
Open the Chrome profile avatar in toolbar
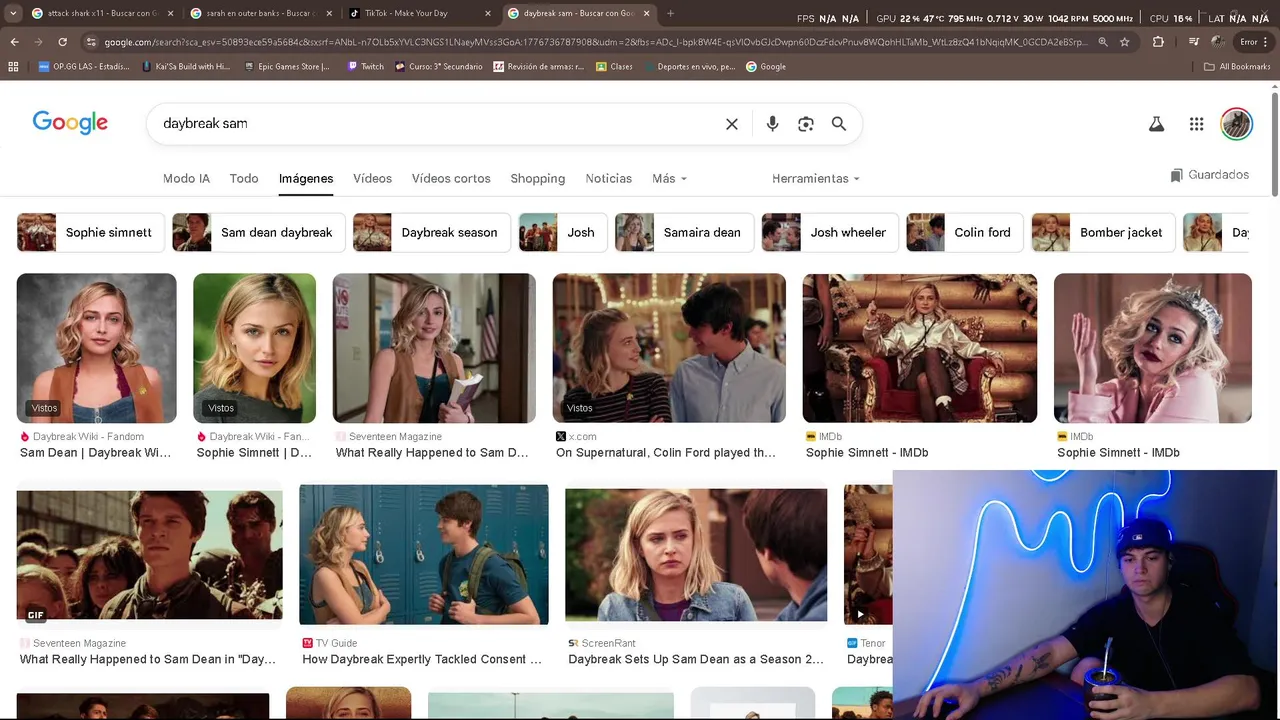[1218, 42]
